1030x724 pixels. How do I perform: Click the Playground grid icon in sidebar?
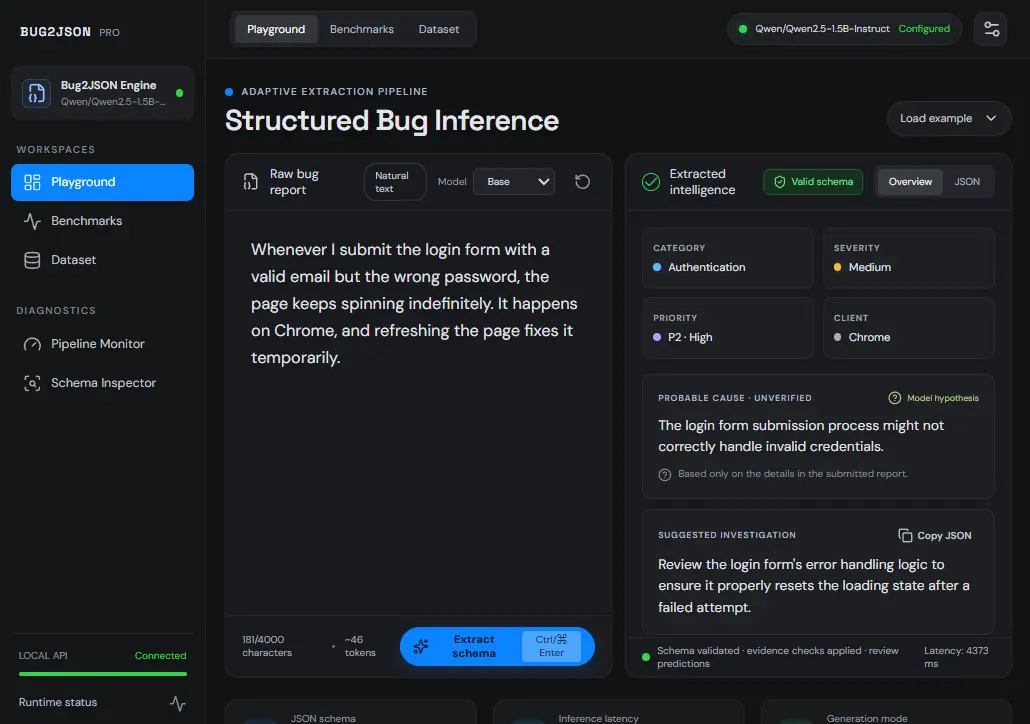(32, 182)
